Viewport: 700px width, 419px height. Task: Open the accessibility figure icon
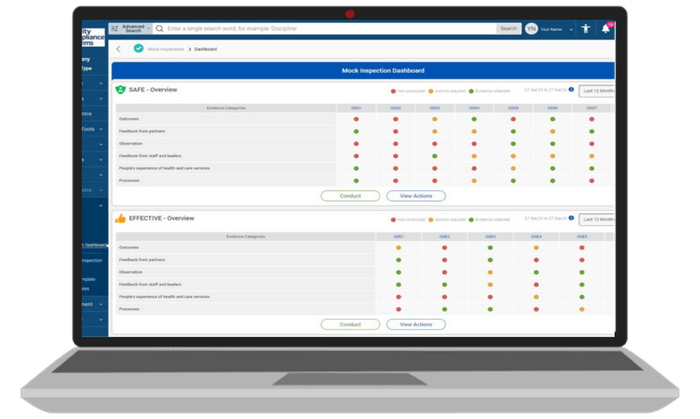[585, 29]
